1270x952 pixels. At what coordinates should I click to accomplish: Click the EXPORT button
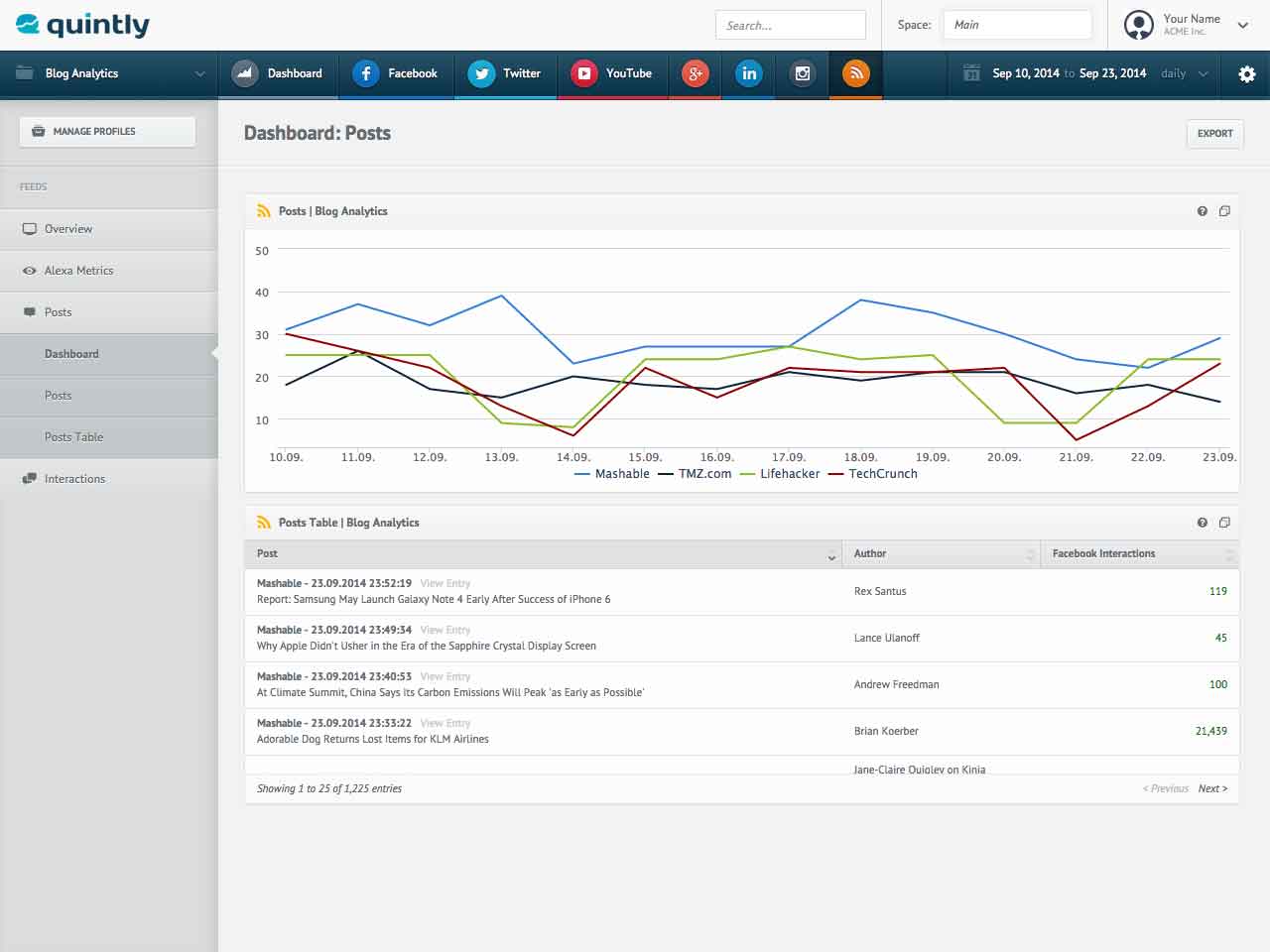pos(1214,134)
